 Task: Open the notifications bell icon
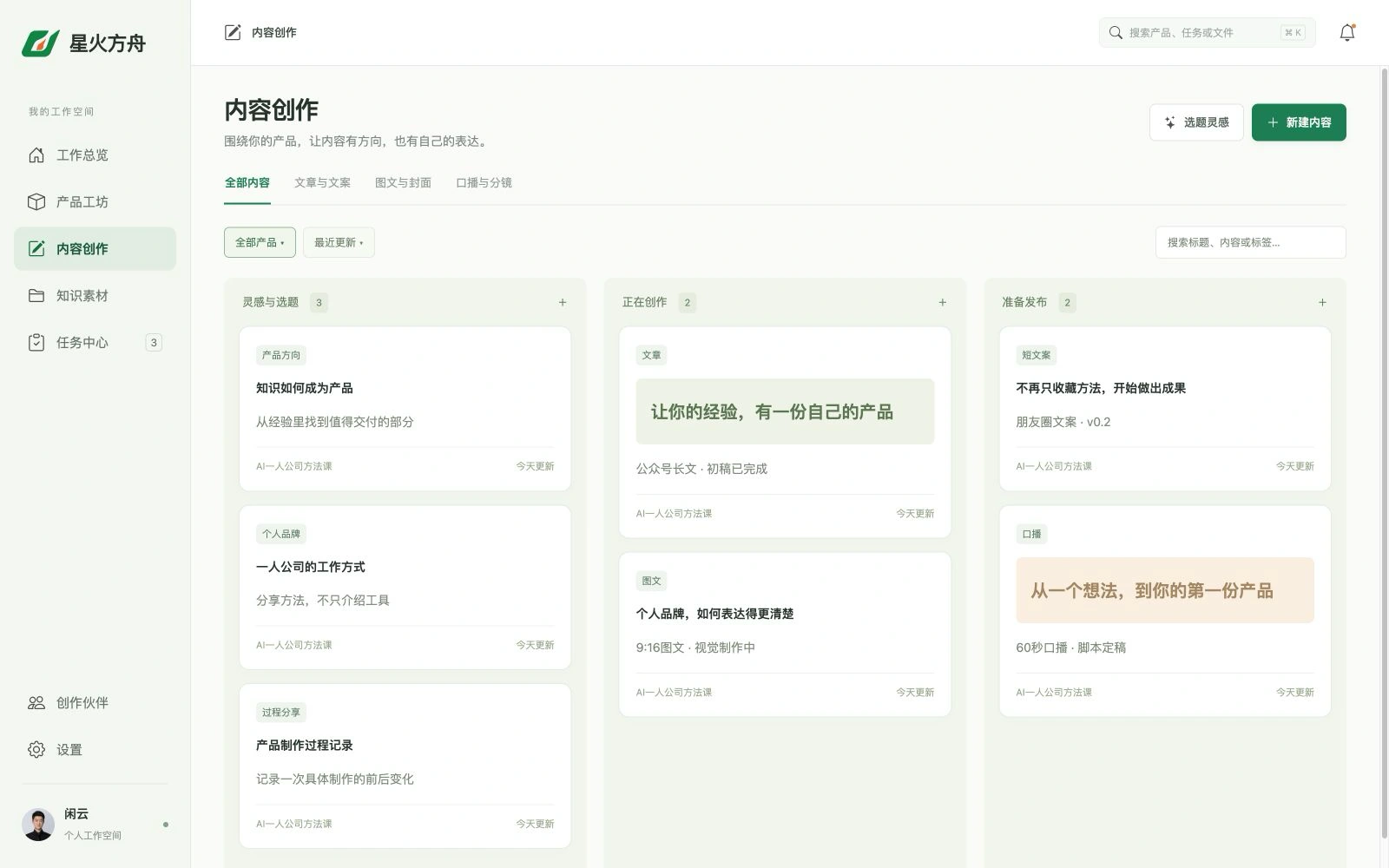click(x=1347, y=33)
